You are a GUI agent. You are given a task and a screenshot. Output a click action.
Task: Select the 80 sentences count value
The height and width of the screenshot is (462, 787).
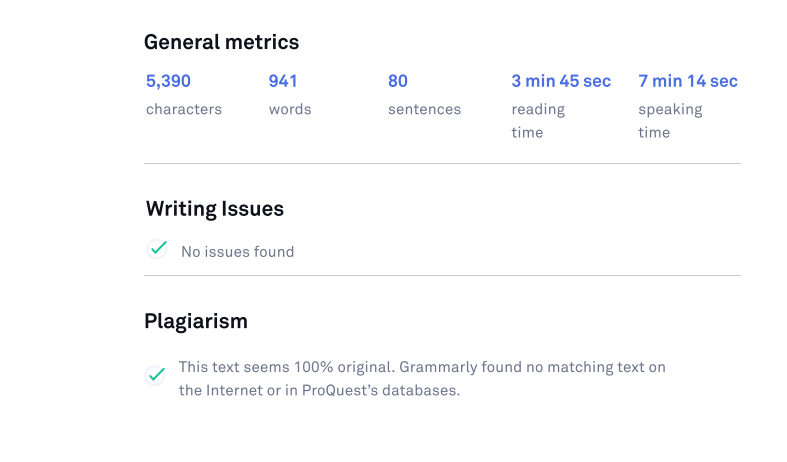click(398, 81)
